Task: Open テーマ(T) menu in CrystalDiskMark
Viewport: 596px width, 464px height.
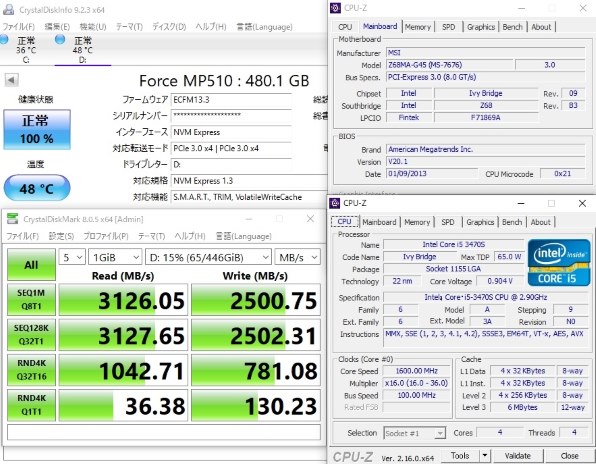Action: 152,236
